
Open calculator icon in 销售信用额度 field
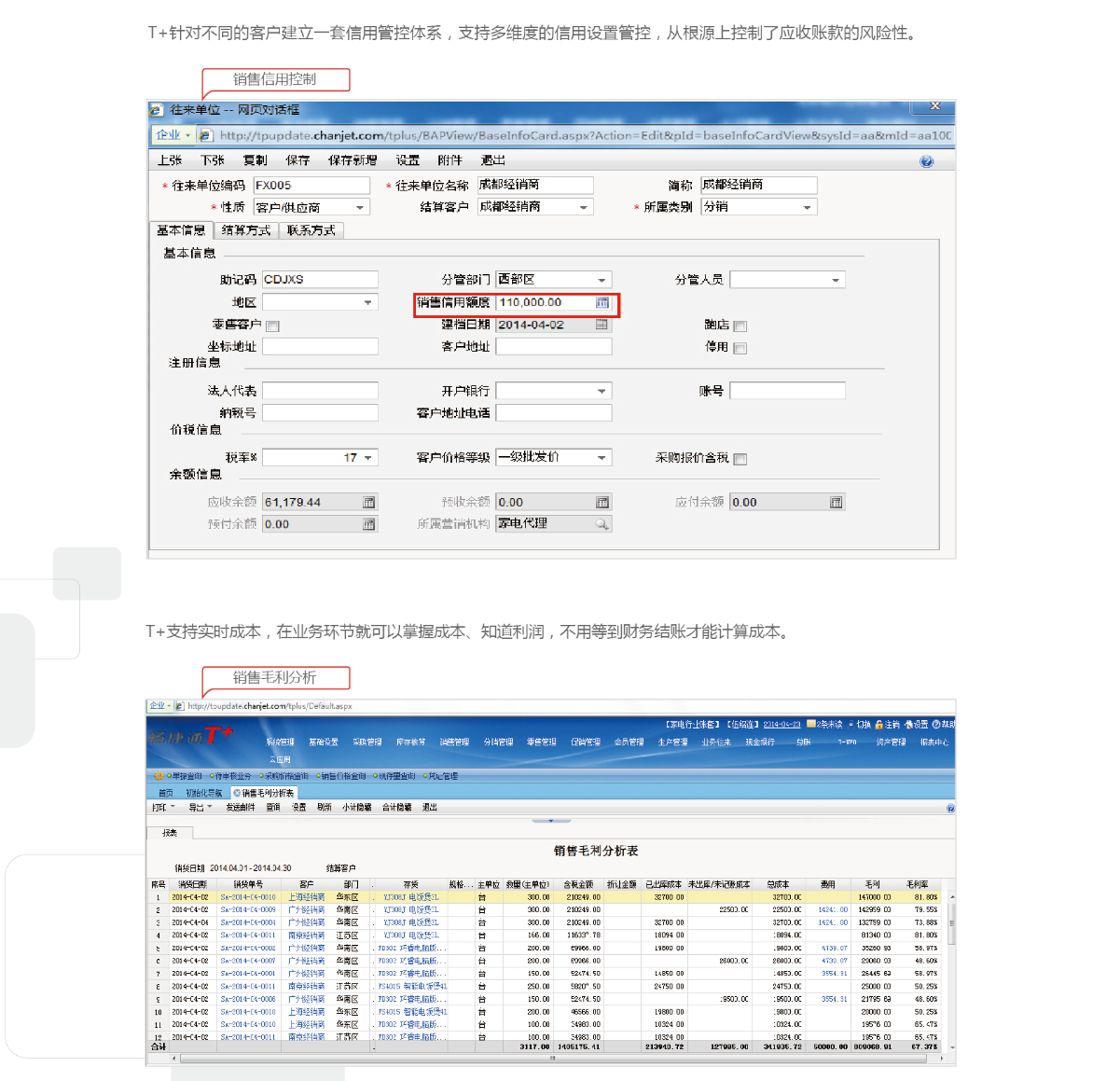[602, 302]
